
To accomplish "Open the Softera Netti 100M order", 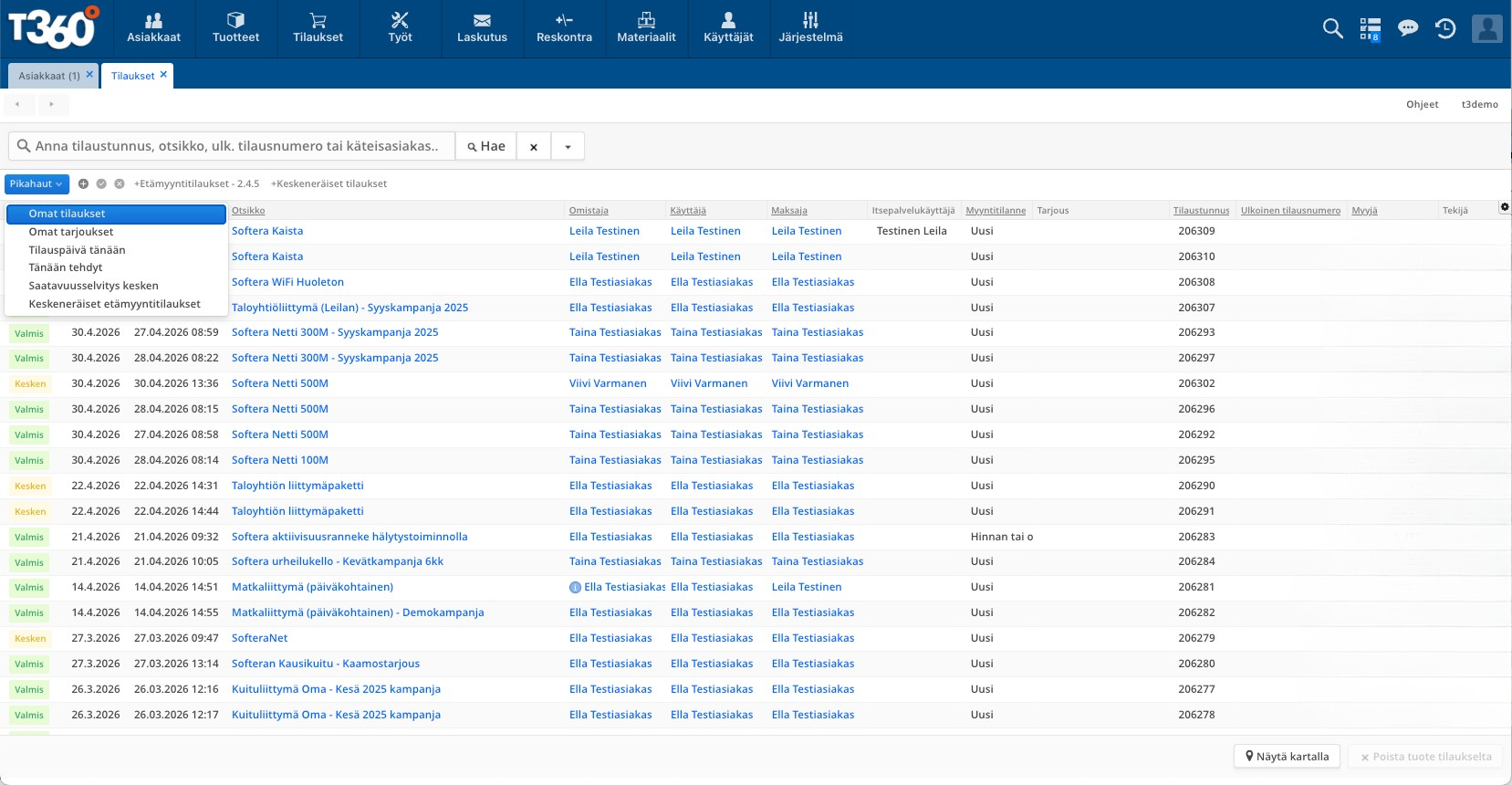I will [280, 460].
